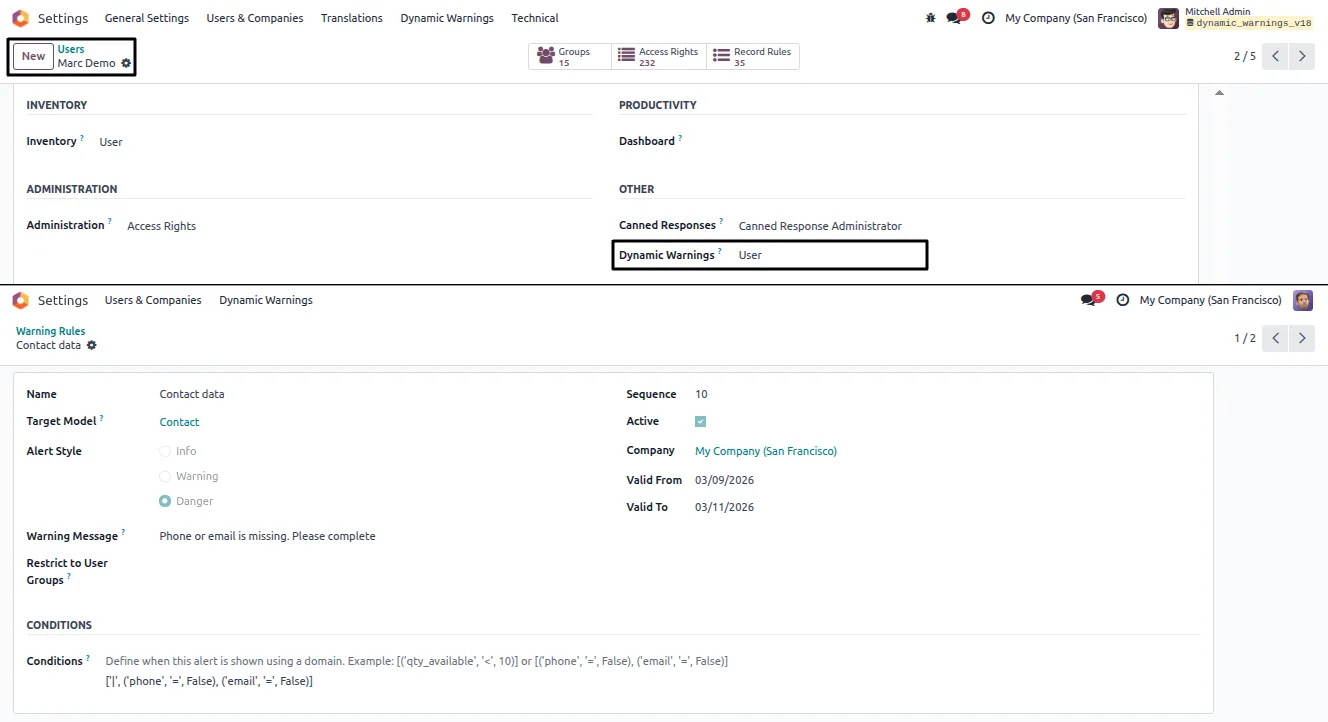Click help mark beside Conditions label
This screenshot has height=722, width=1328.
(88, 658)
